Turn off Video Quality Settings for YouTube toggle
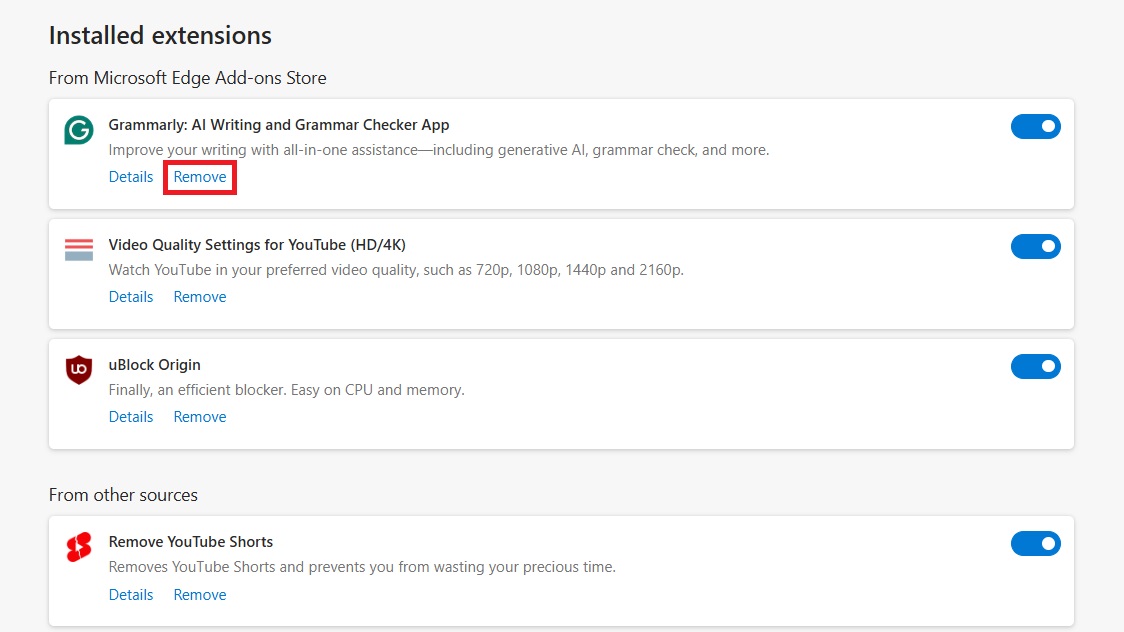Image resolution: width=1124 pixels, height=632 pixels. 1035,246
